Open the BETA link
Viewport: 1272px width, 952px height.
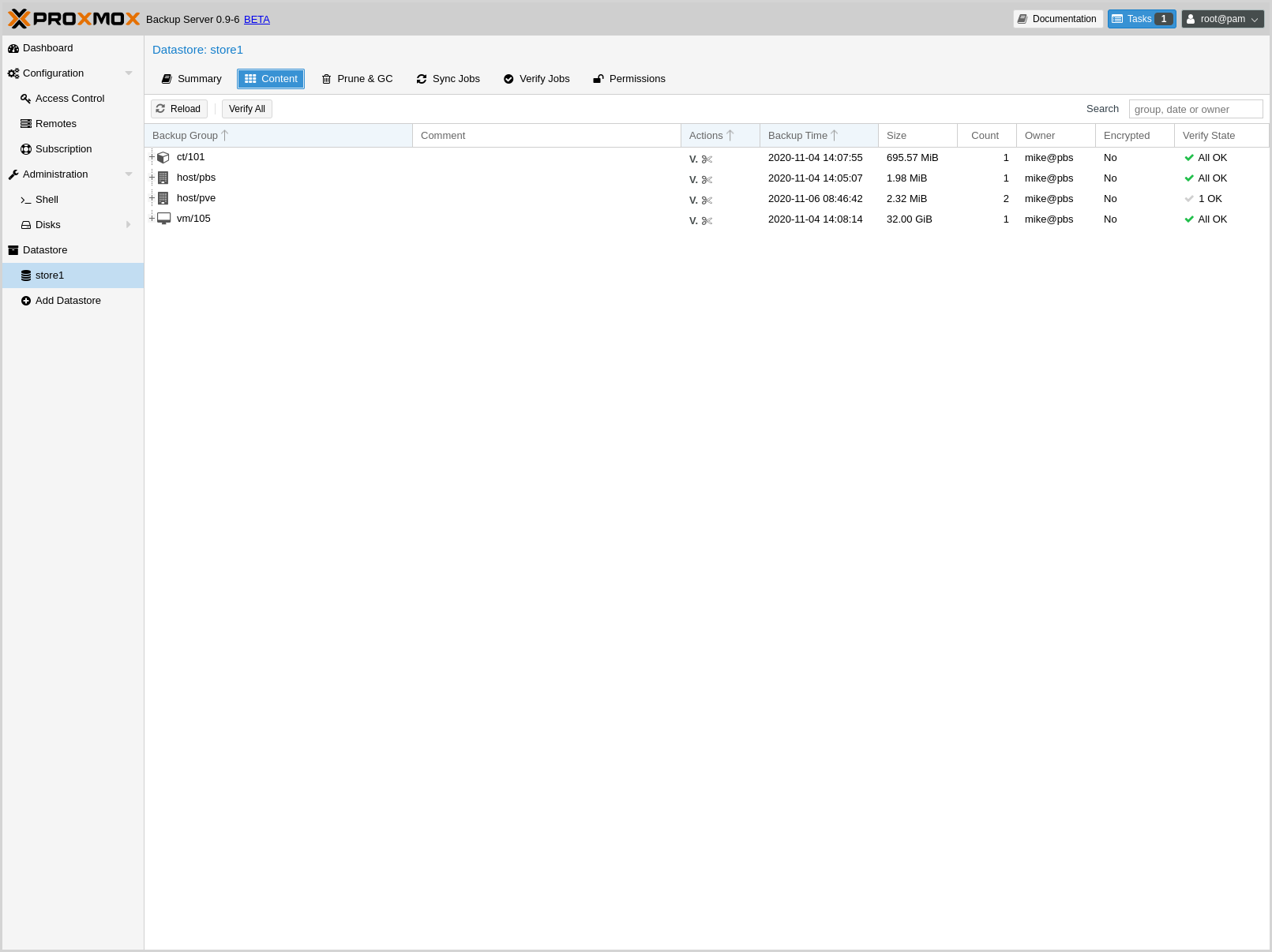pyautogui.click(x=257, y=20)
